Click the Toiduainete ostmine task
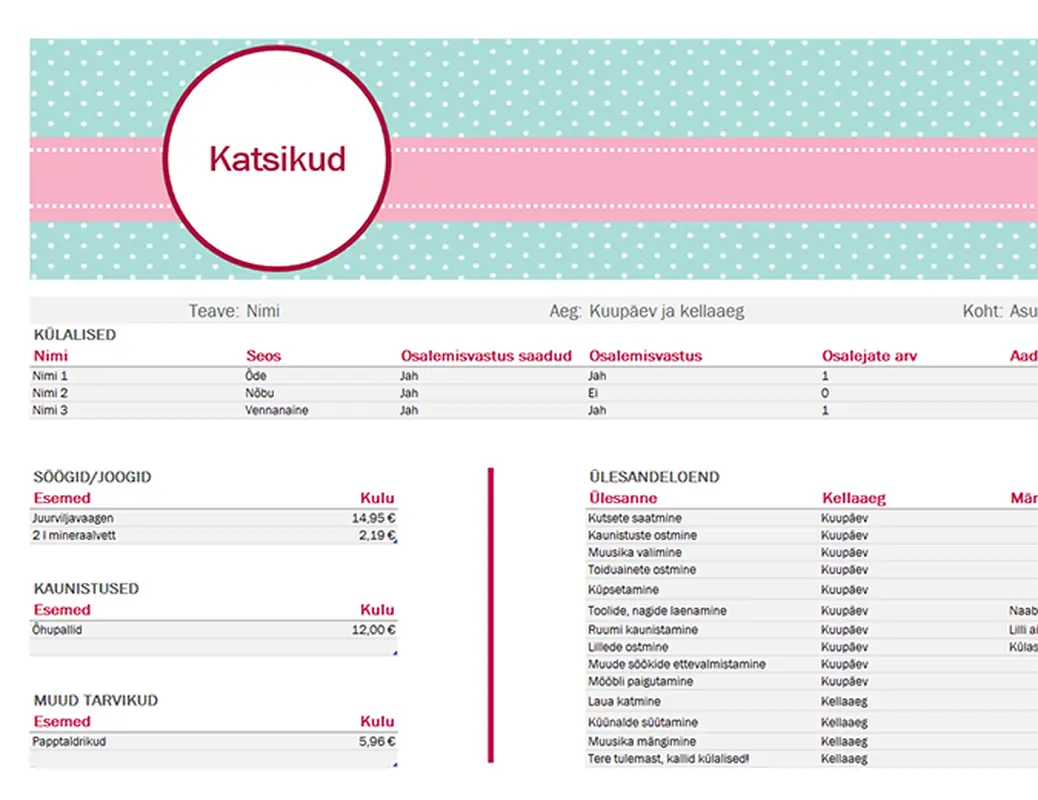 pyautogui.click(x=642, y=570)
